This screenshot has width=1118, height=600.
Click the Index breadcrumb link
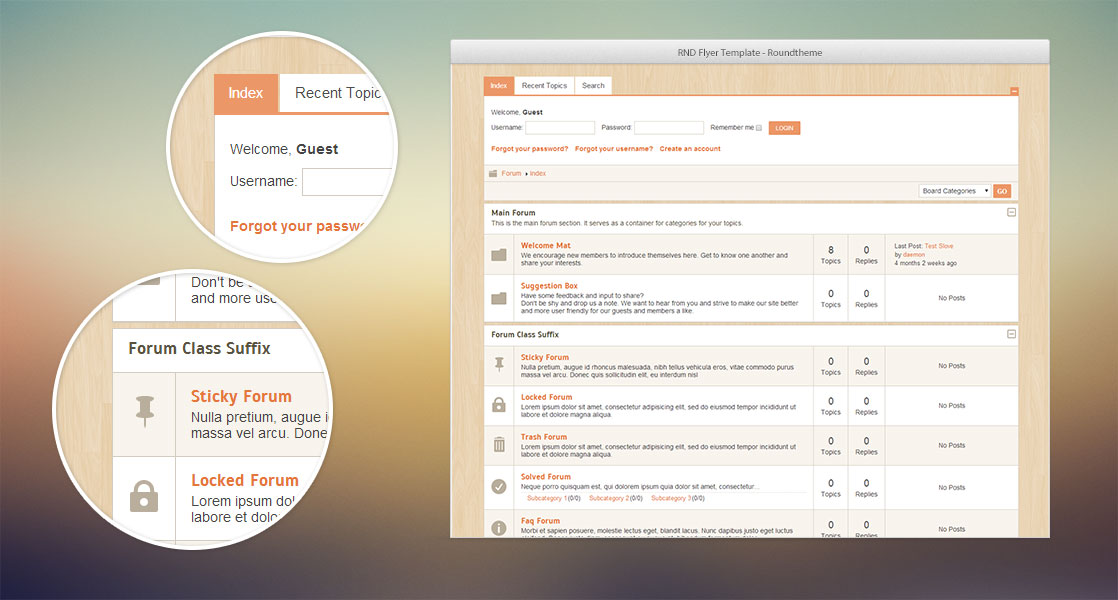pyautogui.click(x=538, y=173)
